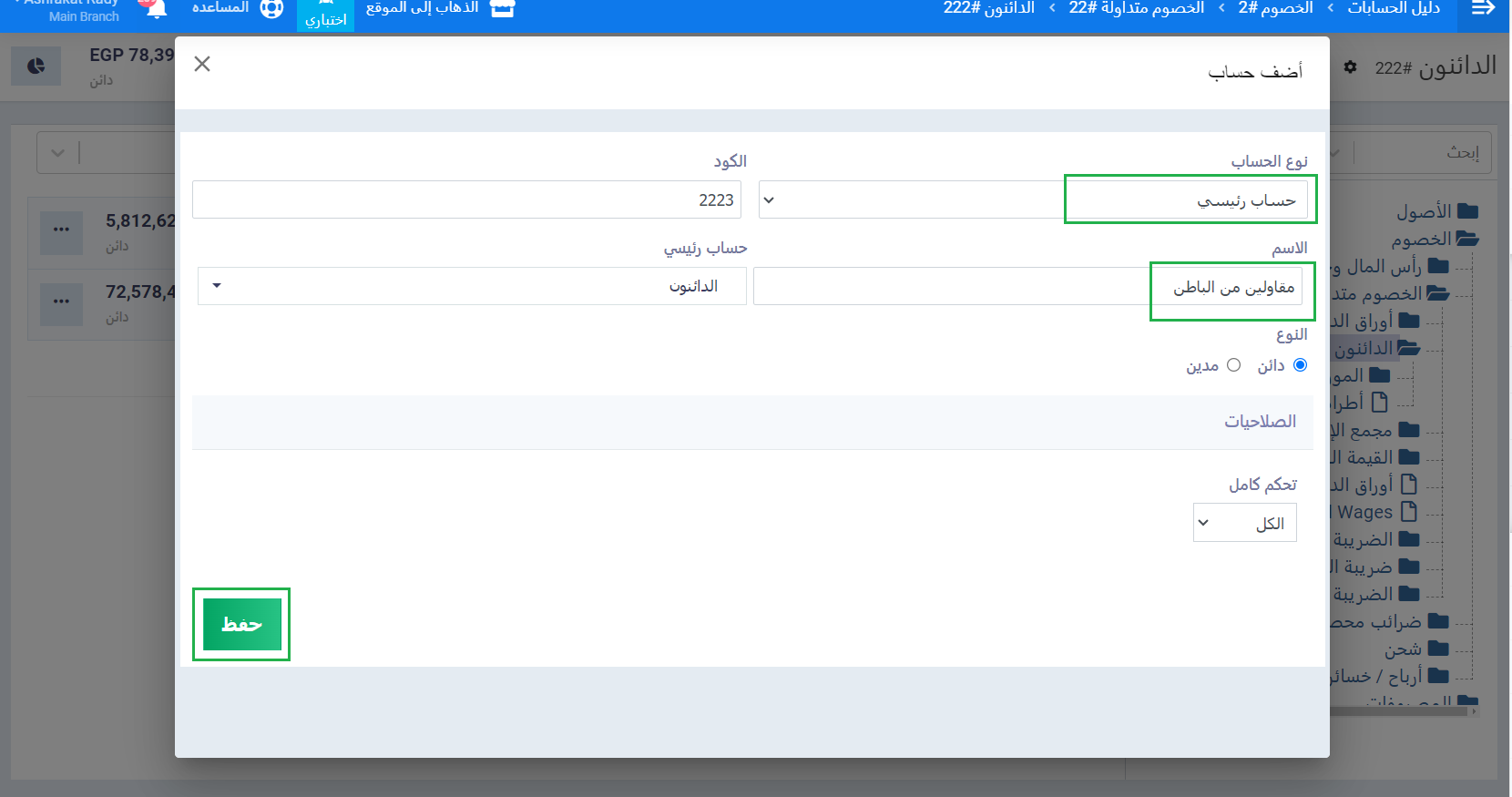Click the pie chart icon button
The width and height of the screenshot is (1512, 797).
(x=36, y=66)
